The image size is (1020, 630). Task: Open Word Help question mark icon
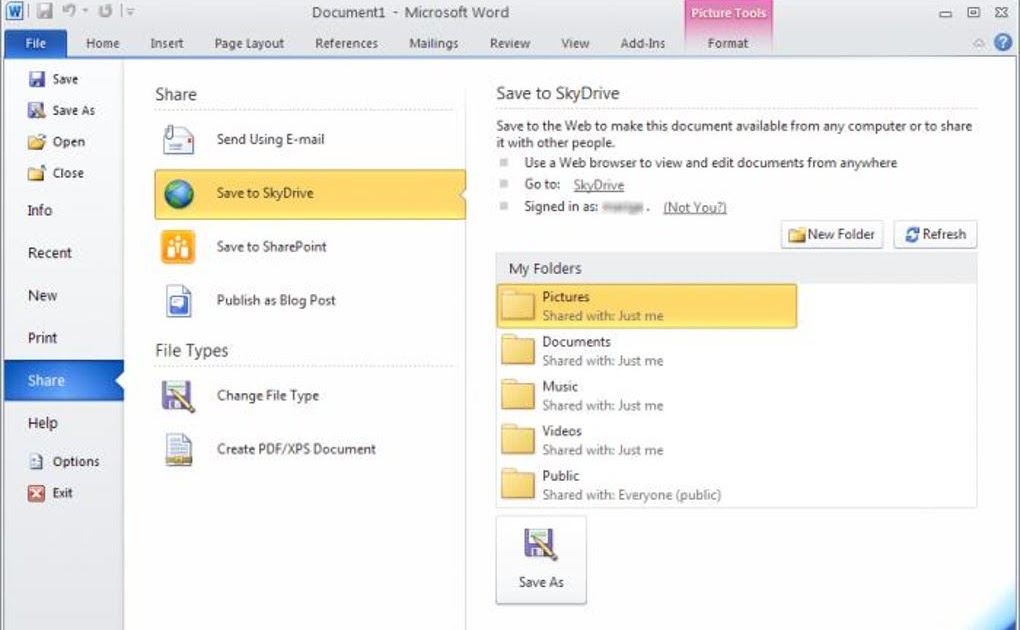pos(1003,42)
